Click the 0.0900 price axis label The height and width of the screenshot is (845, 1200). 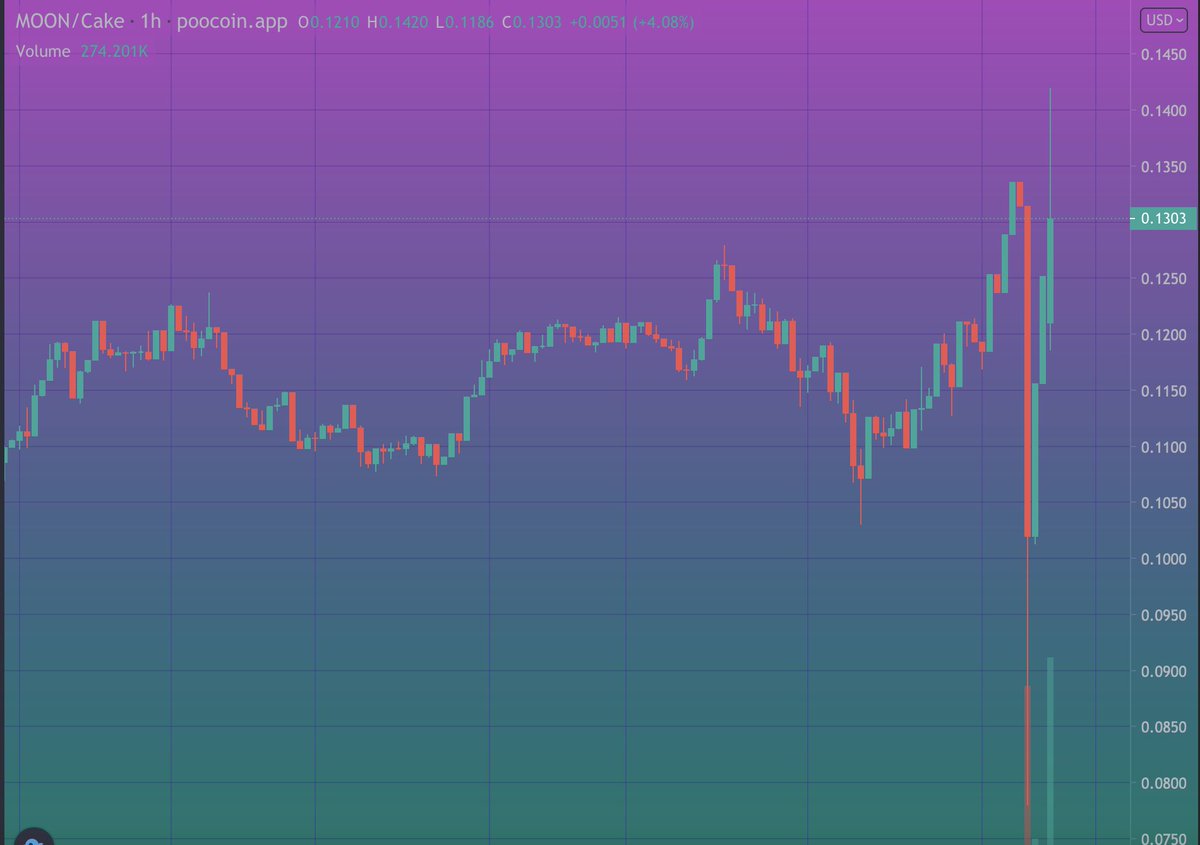coord(1163,671)
